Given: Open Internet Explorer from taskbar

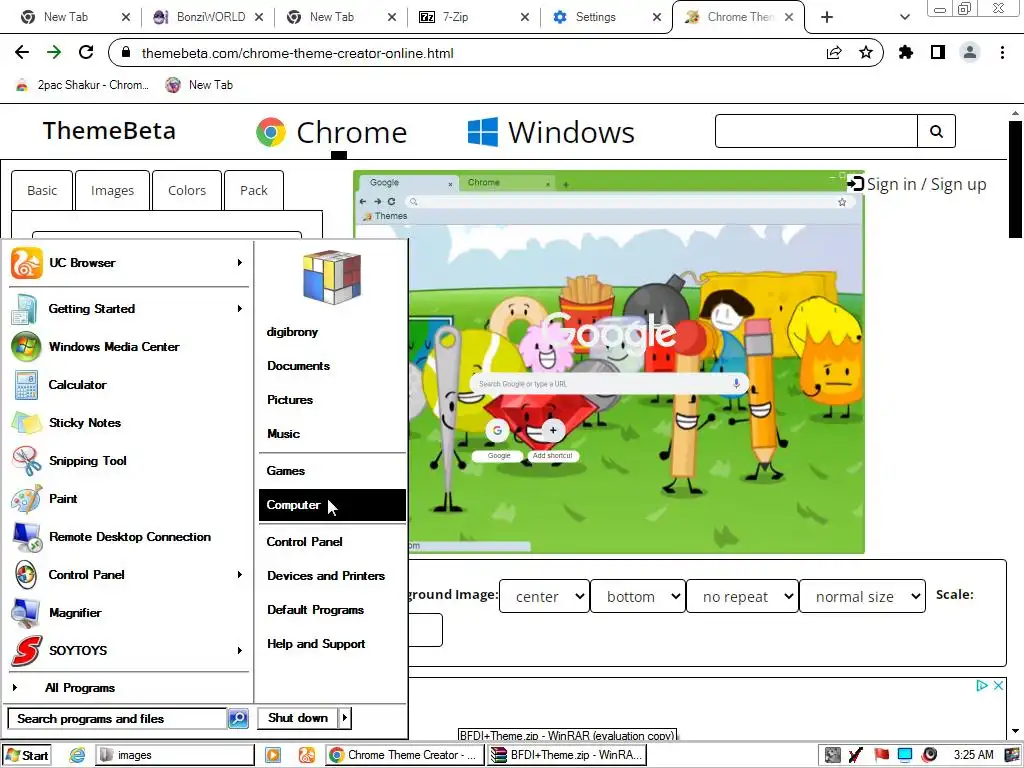Looking at the screenshot, I should click(77, 755).
